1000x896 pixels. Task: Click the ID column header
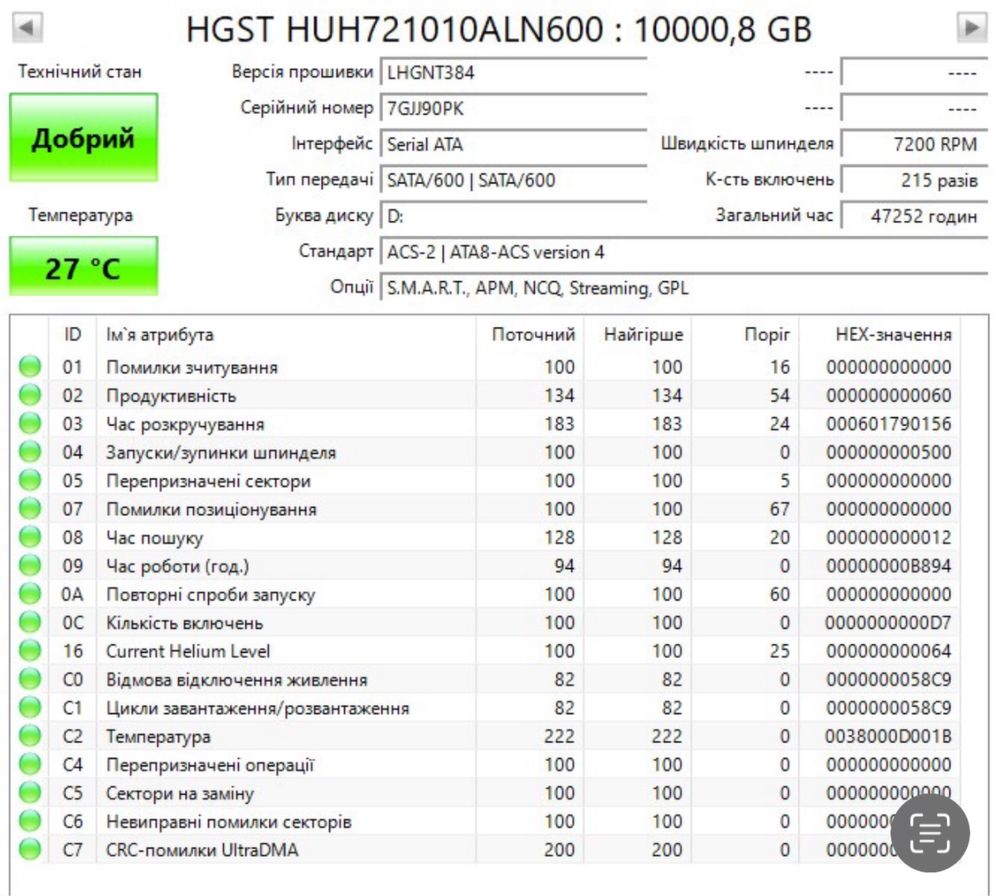coord(73,334)
